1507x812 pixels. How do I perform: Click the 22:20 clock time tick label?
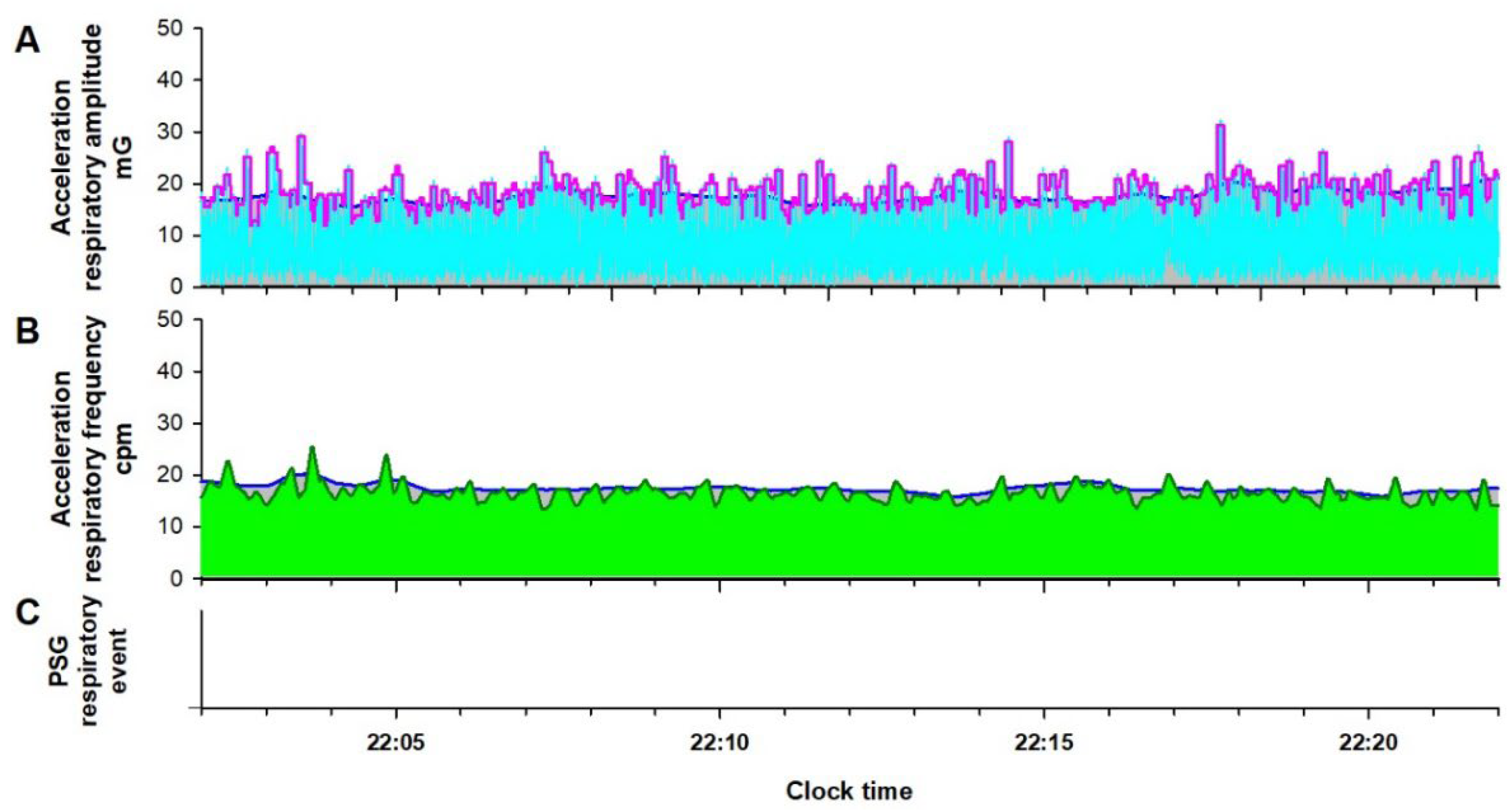point(1368,743)
